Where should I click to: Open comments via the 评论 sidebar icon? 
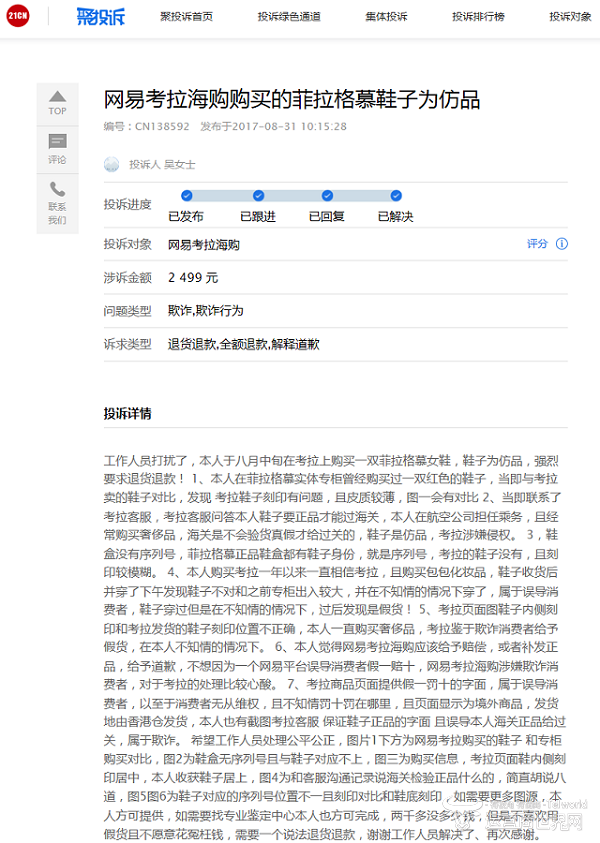(x=57, y=148)
